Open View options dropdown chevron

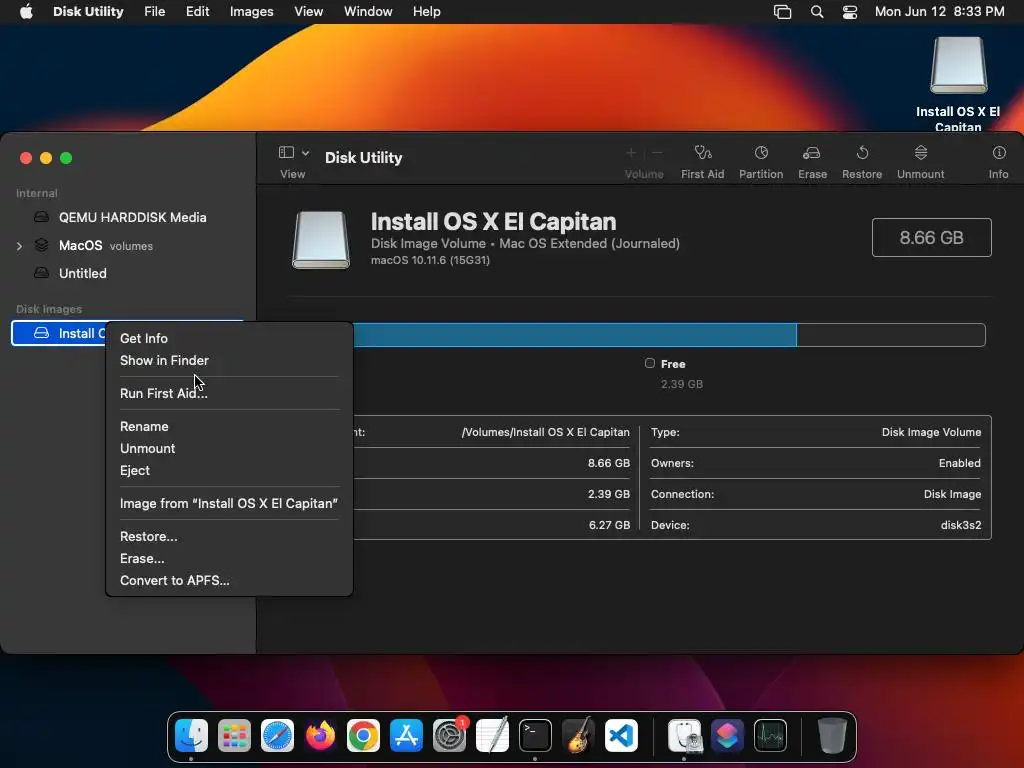[305, 153]
